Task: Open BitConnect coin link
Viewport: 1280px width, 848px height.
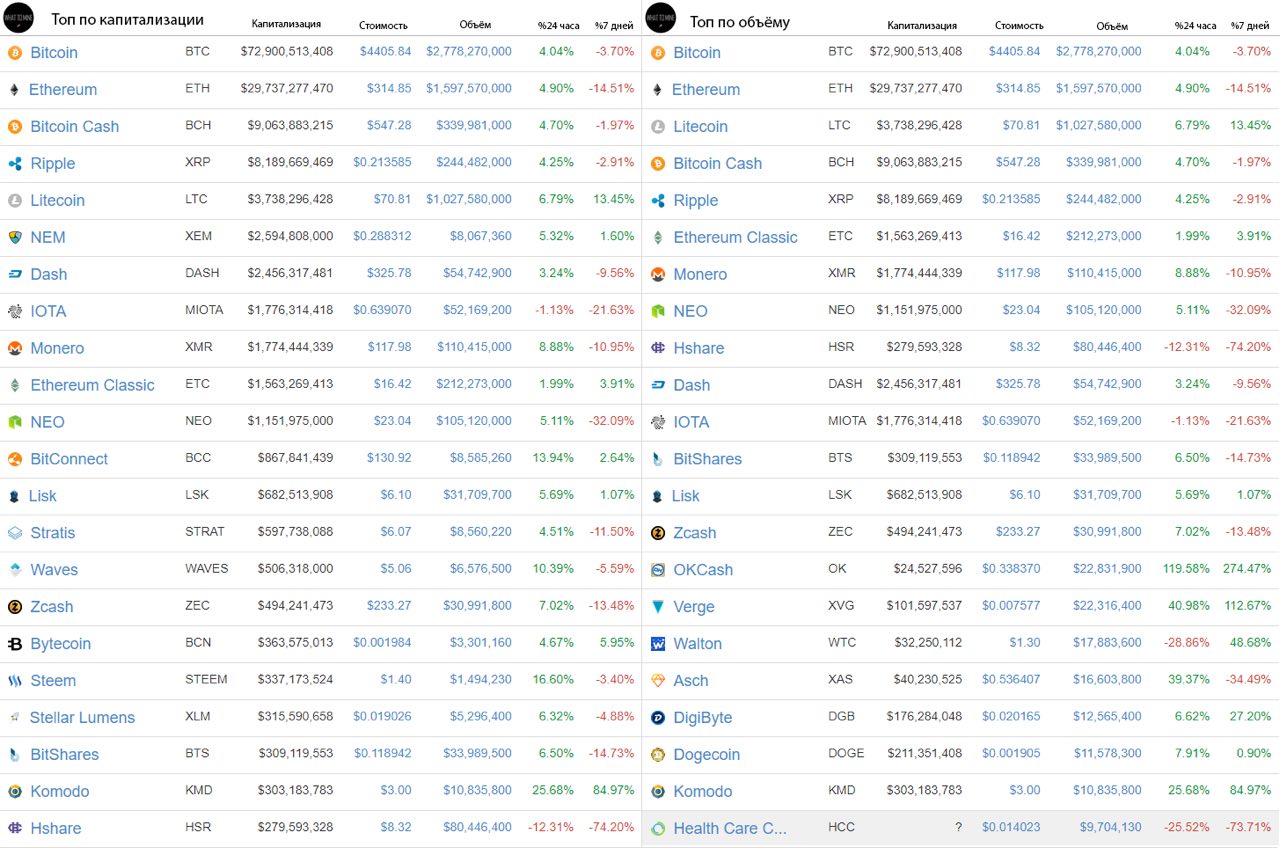Action: pyautogui.click(x=69, y=459)
